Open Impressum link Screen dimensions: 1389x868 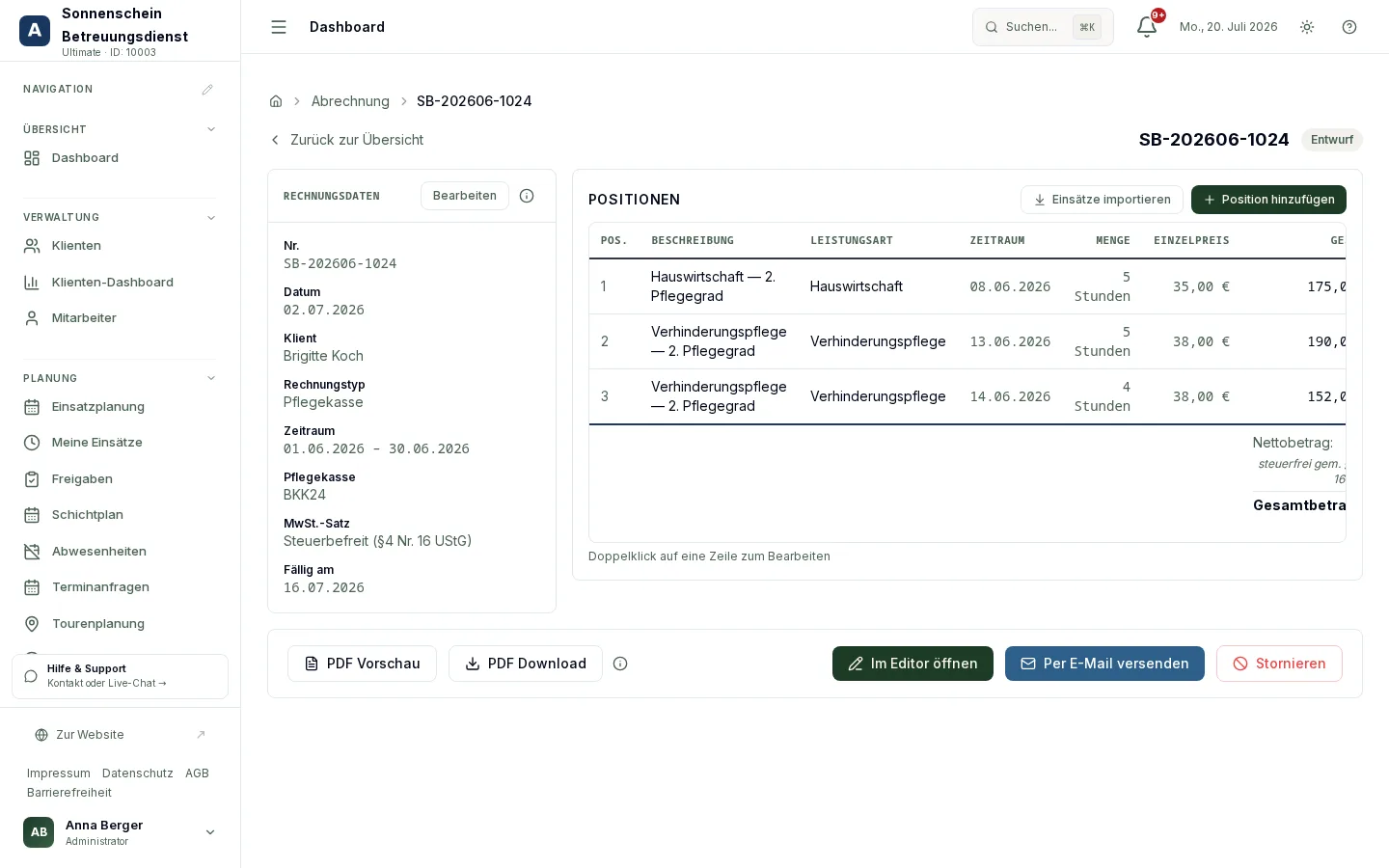(59, 773)
